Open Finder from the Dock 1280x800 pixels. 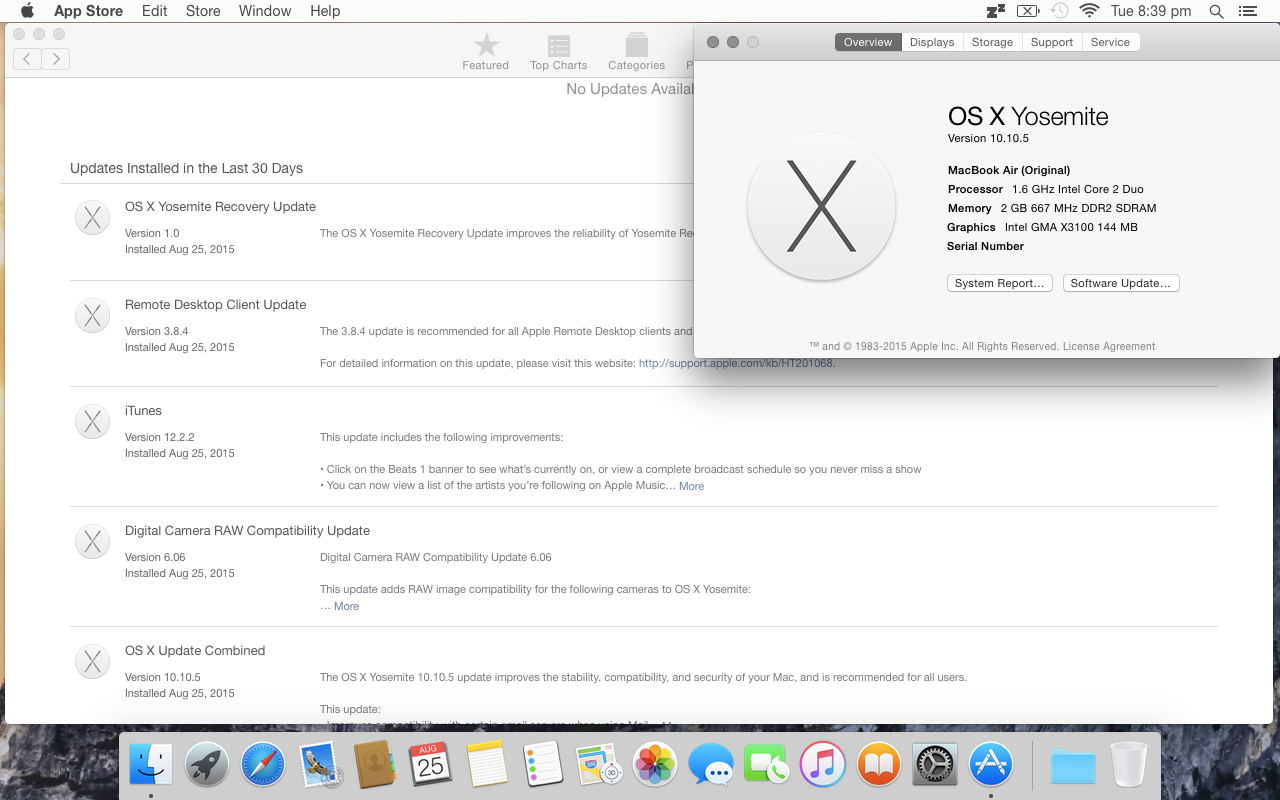[x=151, y=766]
